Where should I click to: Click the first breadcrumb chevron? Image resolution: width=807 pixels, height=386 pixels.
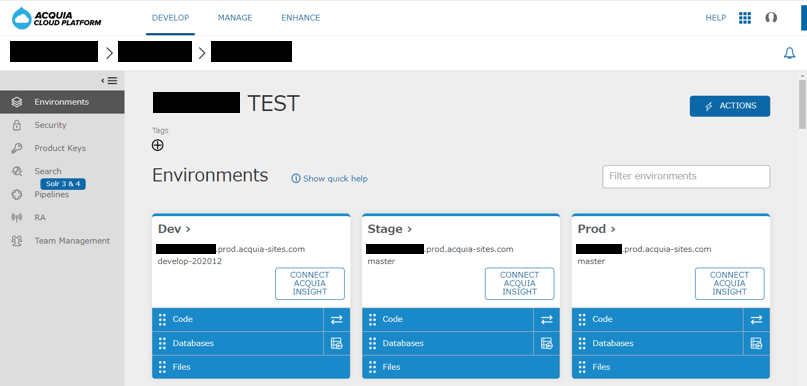point(109,53)
